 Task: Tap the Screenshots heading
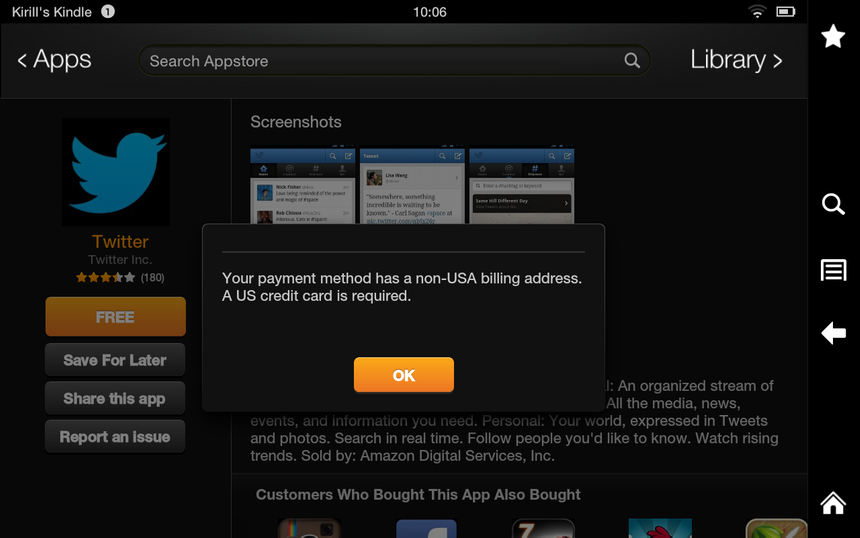(296, 122)
